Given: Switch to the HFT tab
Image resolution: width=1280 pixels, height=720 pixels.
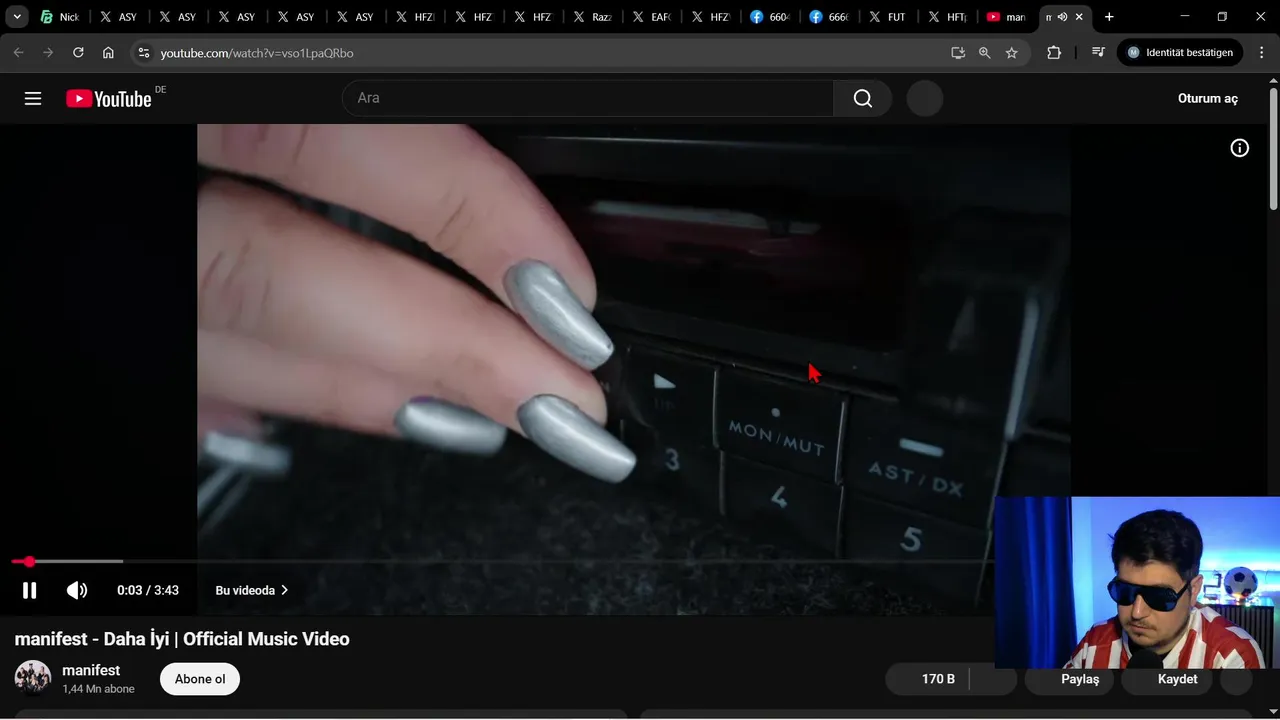Looking at the screenshot, I should coord(947,17).
